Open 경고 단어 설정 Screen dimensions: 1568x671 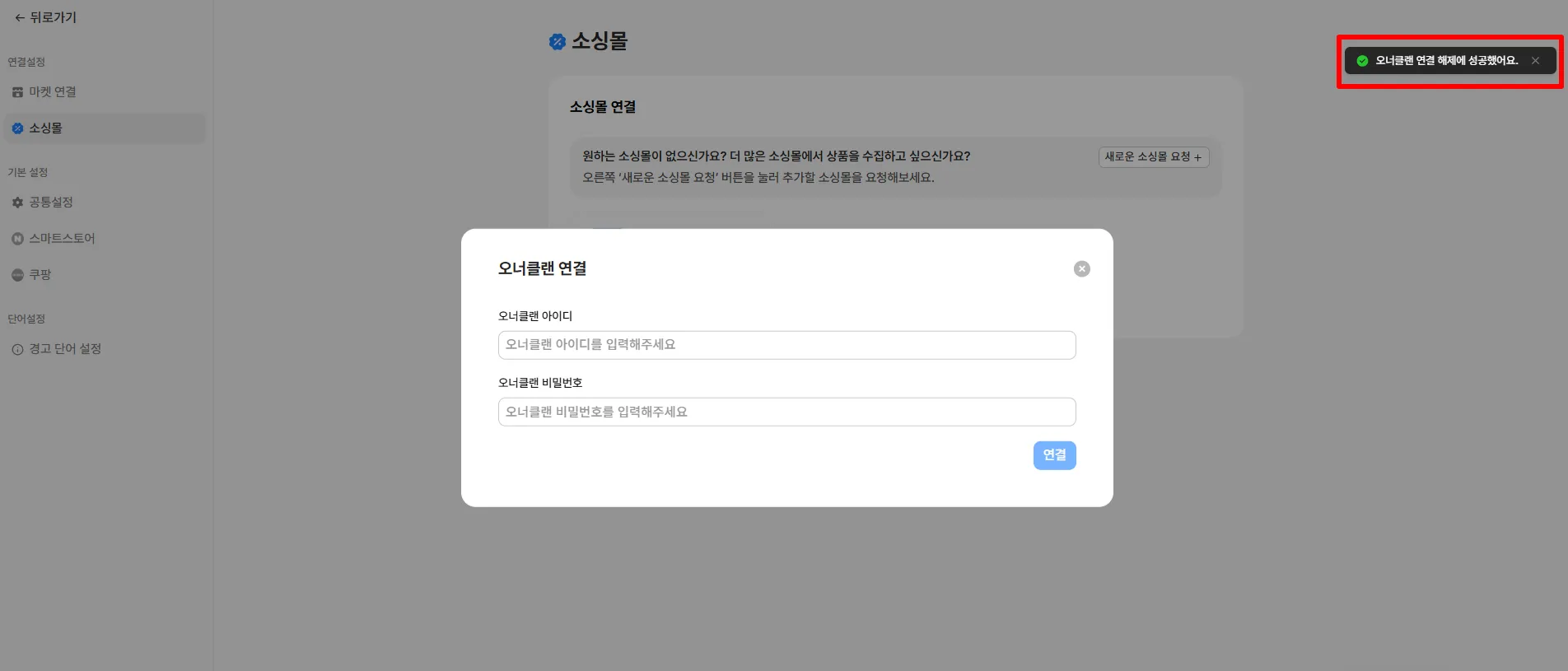tap(105, 349)
